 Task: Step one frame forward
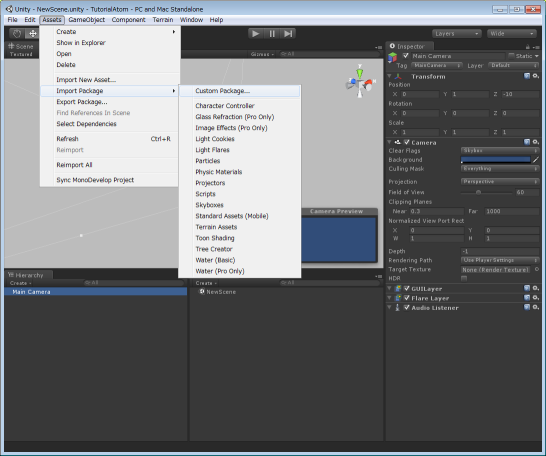288,34
